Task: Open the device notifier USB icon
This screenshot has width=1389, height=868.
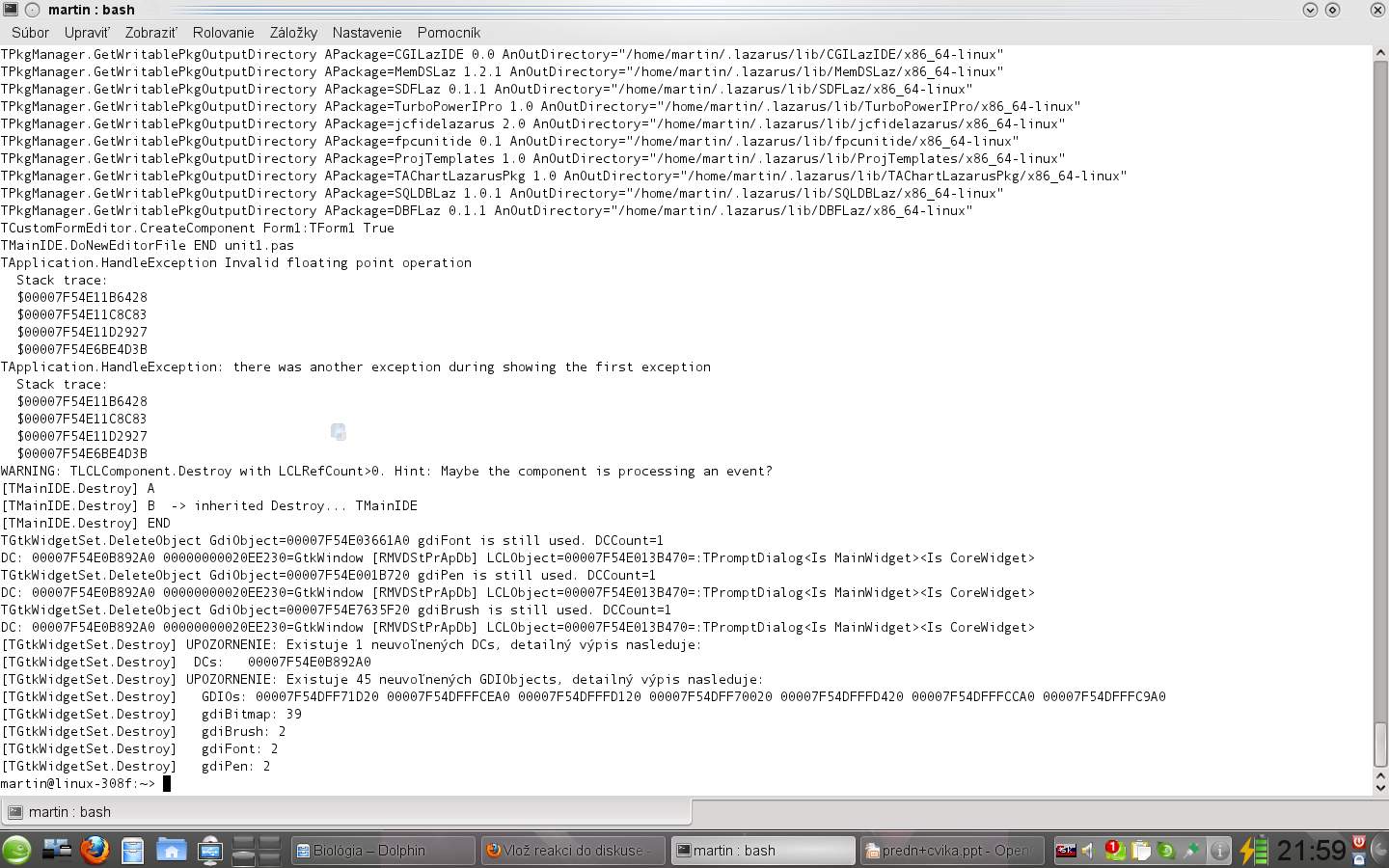Action: [209, 851]
